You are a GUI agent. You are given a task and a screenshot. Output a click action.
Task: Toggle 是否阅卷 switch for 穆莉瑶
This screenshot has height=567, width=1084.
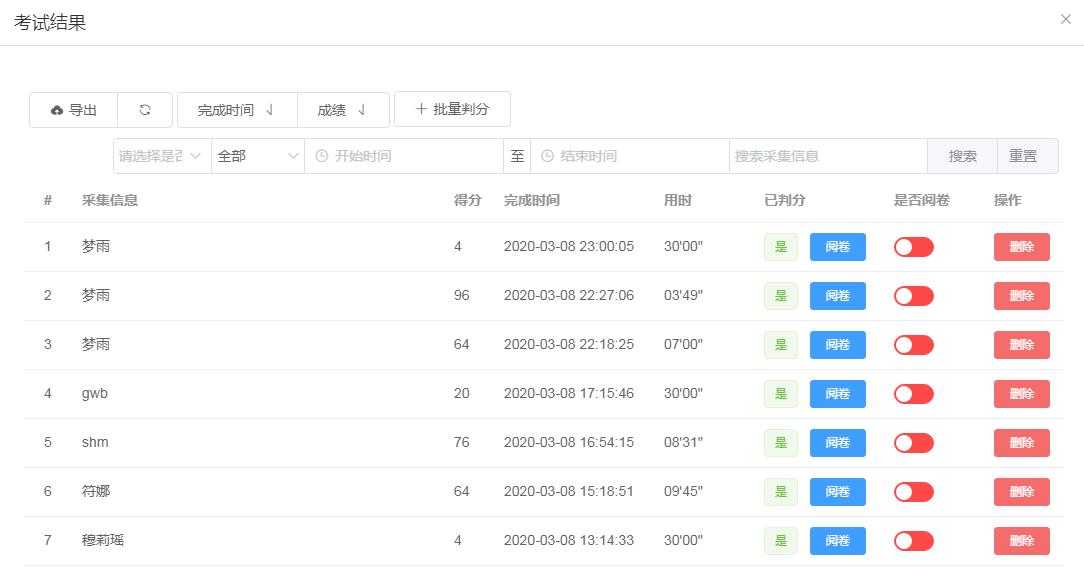pyautogui.click(x=913, y=541)
